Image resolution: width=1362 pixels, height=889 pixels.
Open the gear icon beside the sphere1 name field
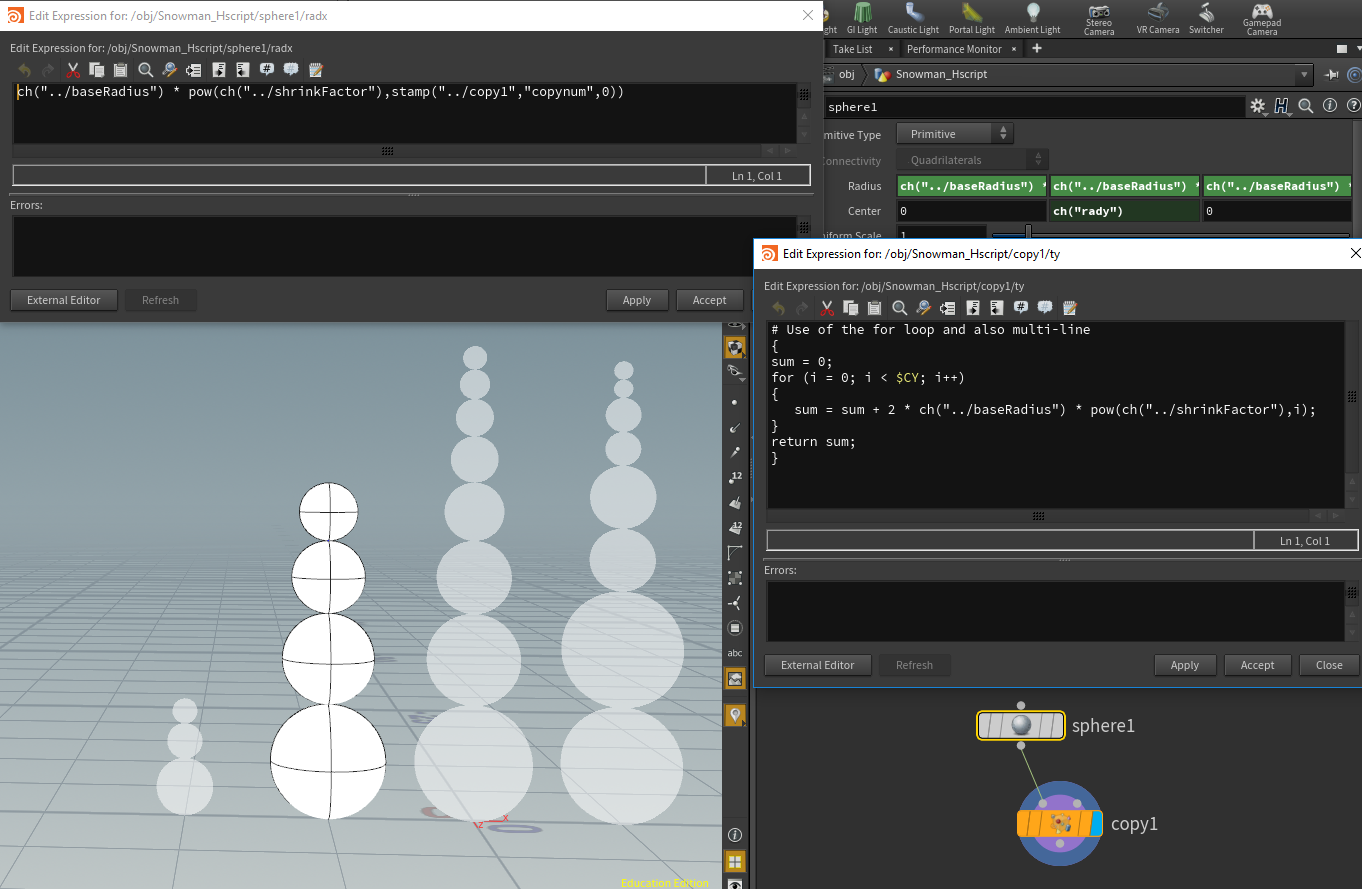[x=1258, y=105]
